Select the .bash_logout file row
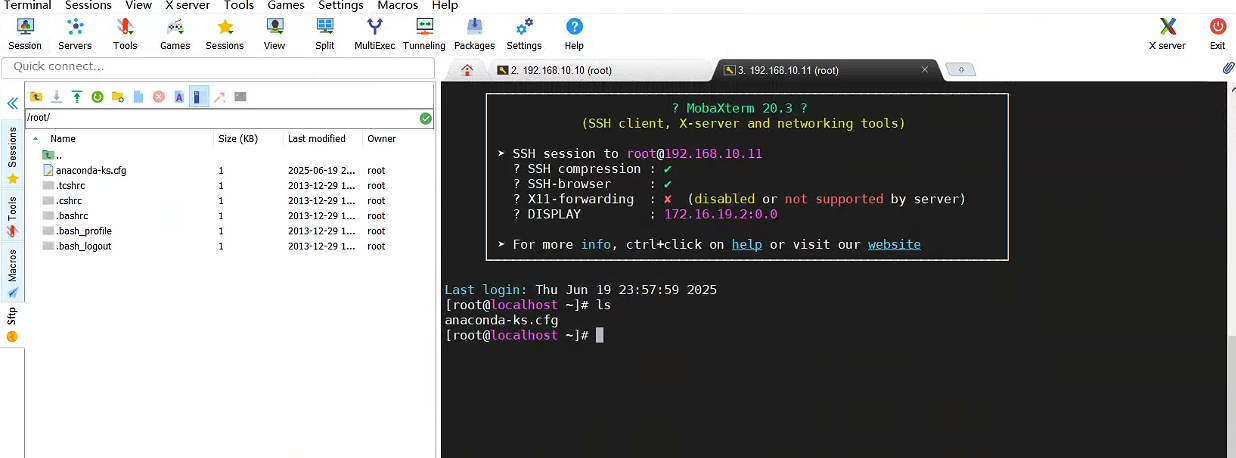The width and height of the screenshot is (1236, 458). point(230,245)
